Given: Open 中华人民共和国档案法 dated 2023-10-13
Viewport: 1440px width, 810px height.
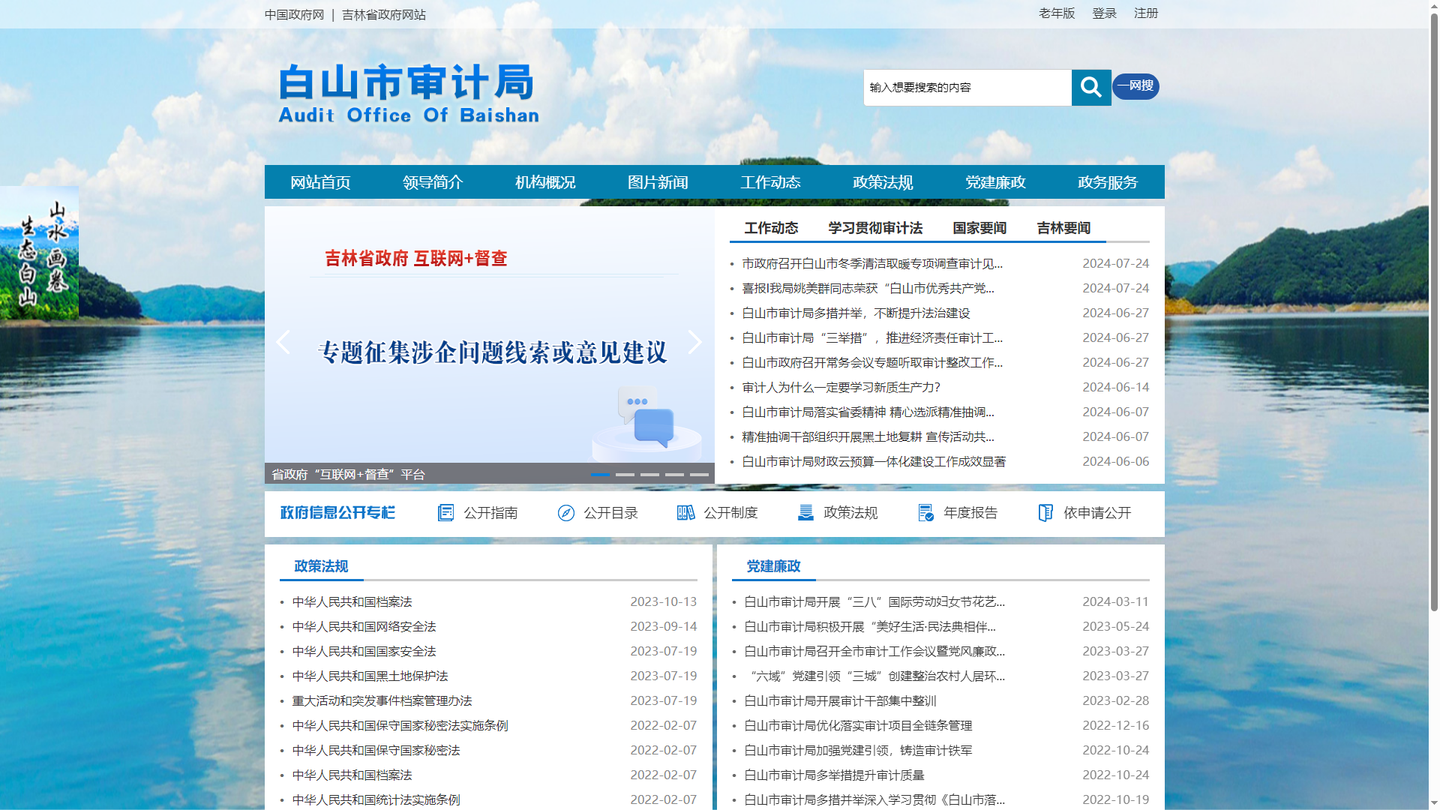Looking at the screenshot, I should (x=352, y=602).
